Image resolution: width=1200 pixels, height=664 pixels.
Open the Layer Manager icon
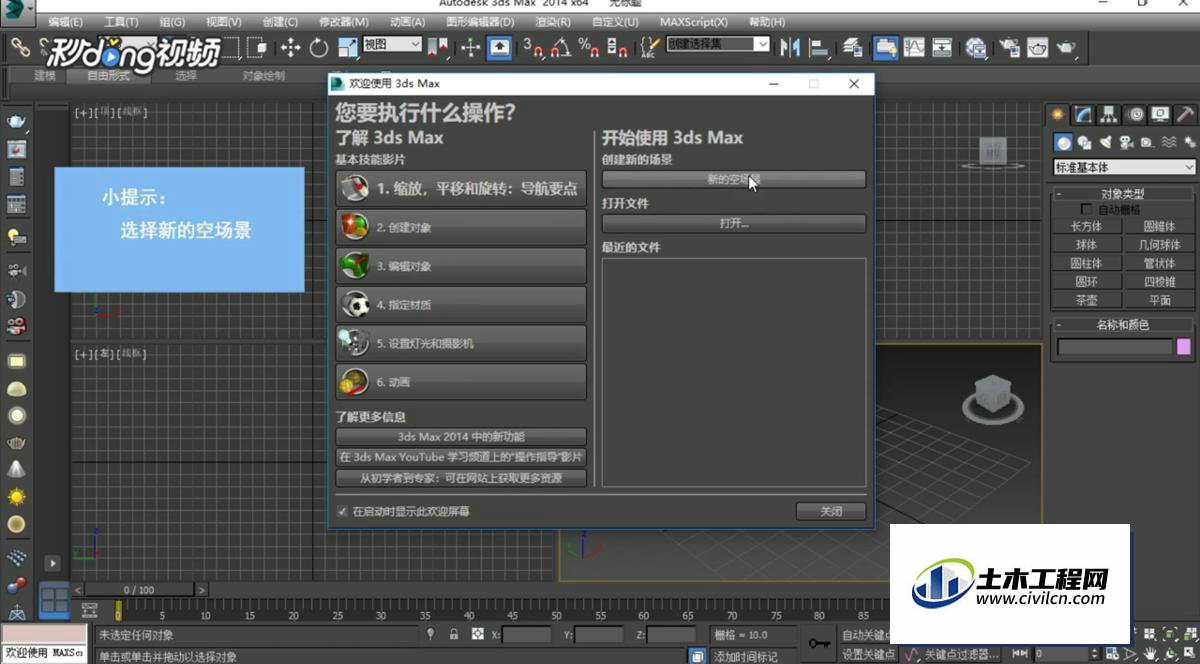(x=853, y=46)
